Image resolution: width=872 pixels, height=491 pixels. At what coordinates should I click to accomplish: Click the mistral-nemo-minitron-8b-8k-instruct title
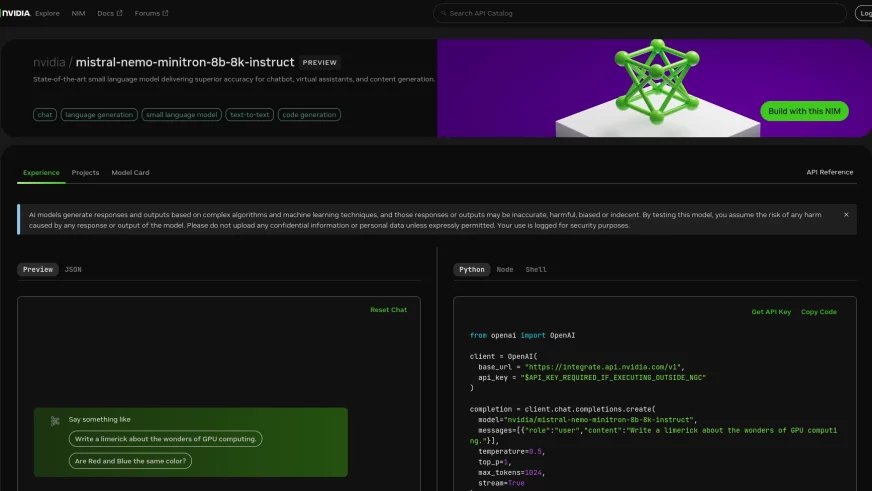[185, 62]
